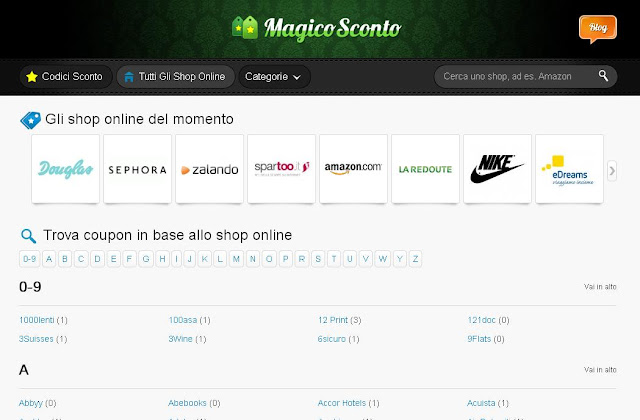Jump to letter Z shops
Screen dimensions: 640x420
pyautogui.click(x=415, y=259)
